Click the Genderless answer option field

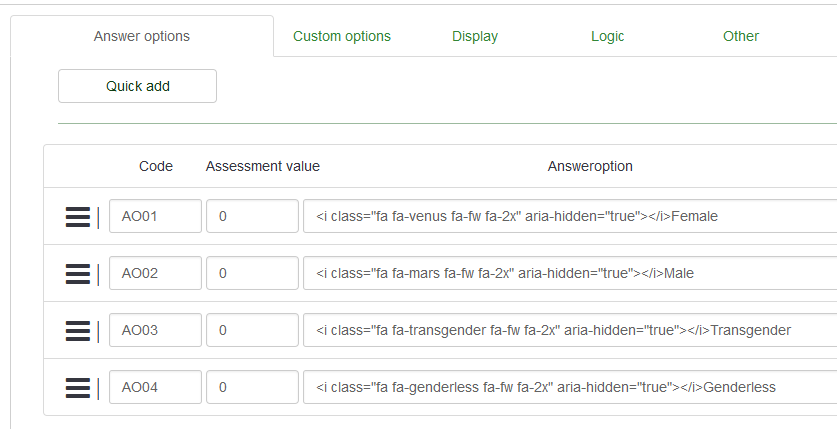point(570,387)
